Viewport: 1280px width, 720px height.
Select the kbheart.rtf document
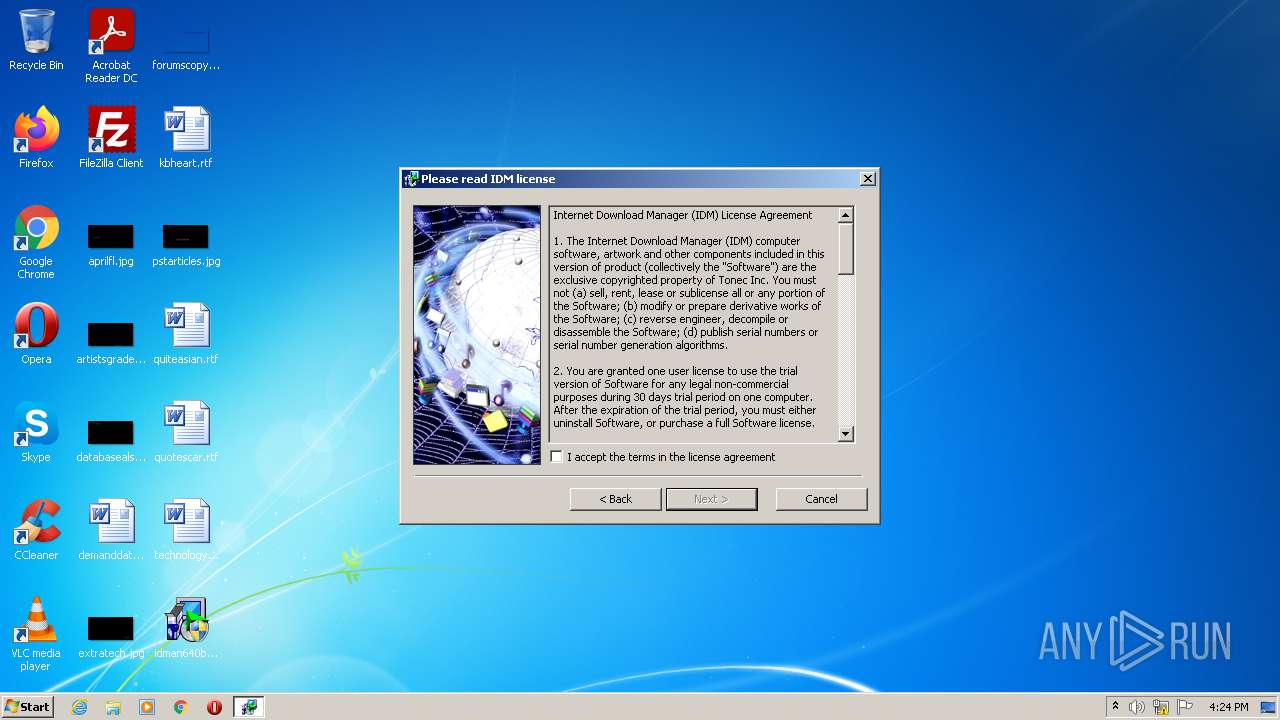tap(186, 138)
